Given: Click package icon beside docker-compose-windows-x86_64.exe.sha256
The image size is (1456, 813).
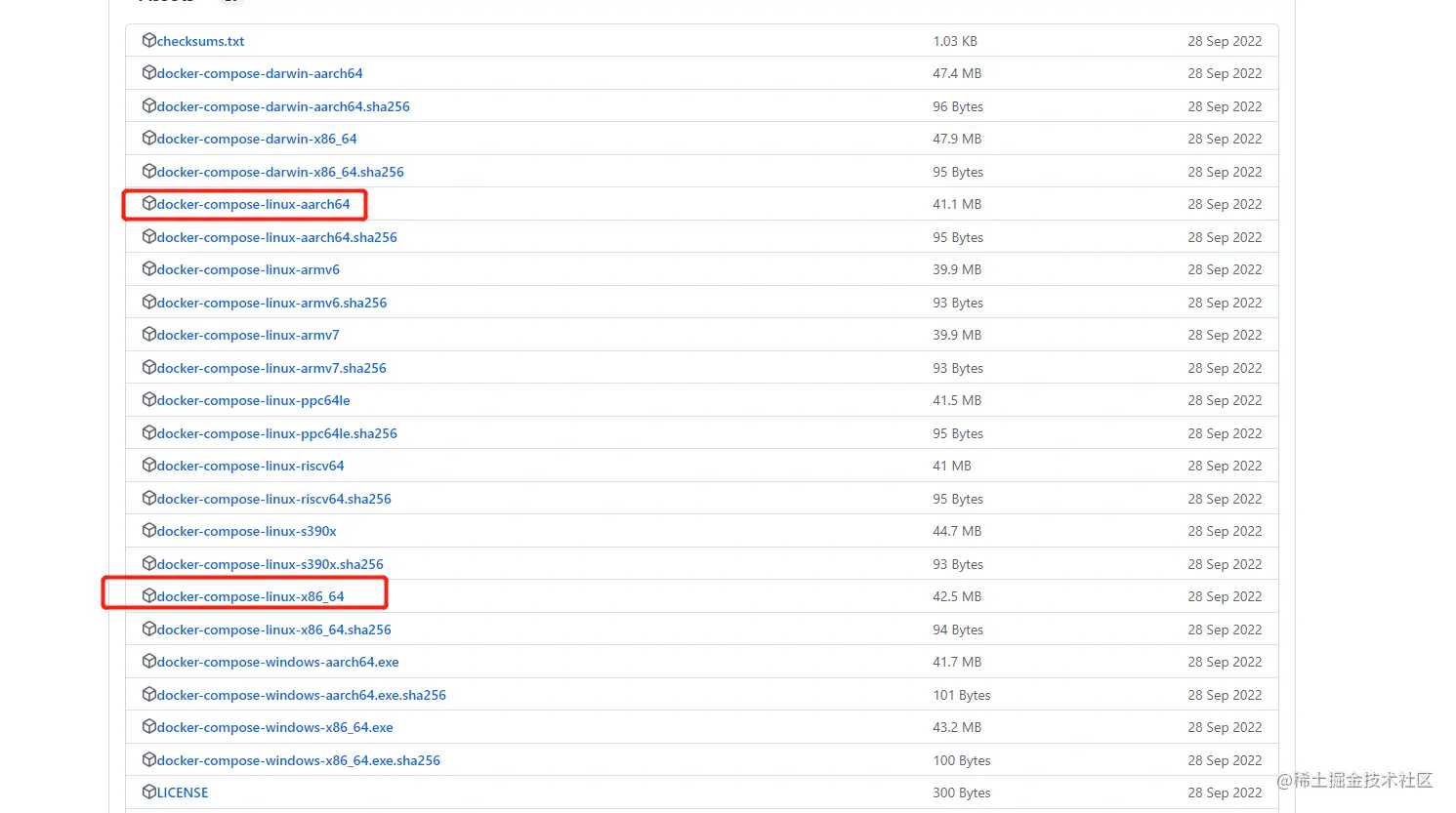Looking at the screenshot, I should pos(149,759).
